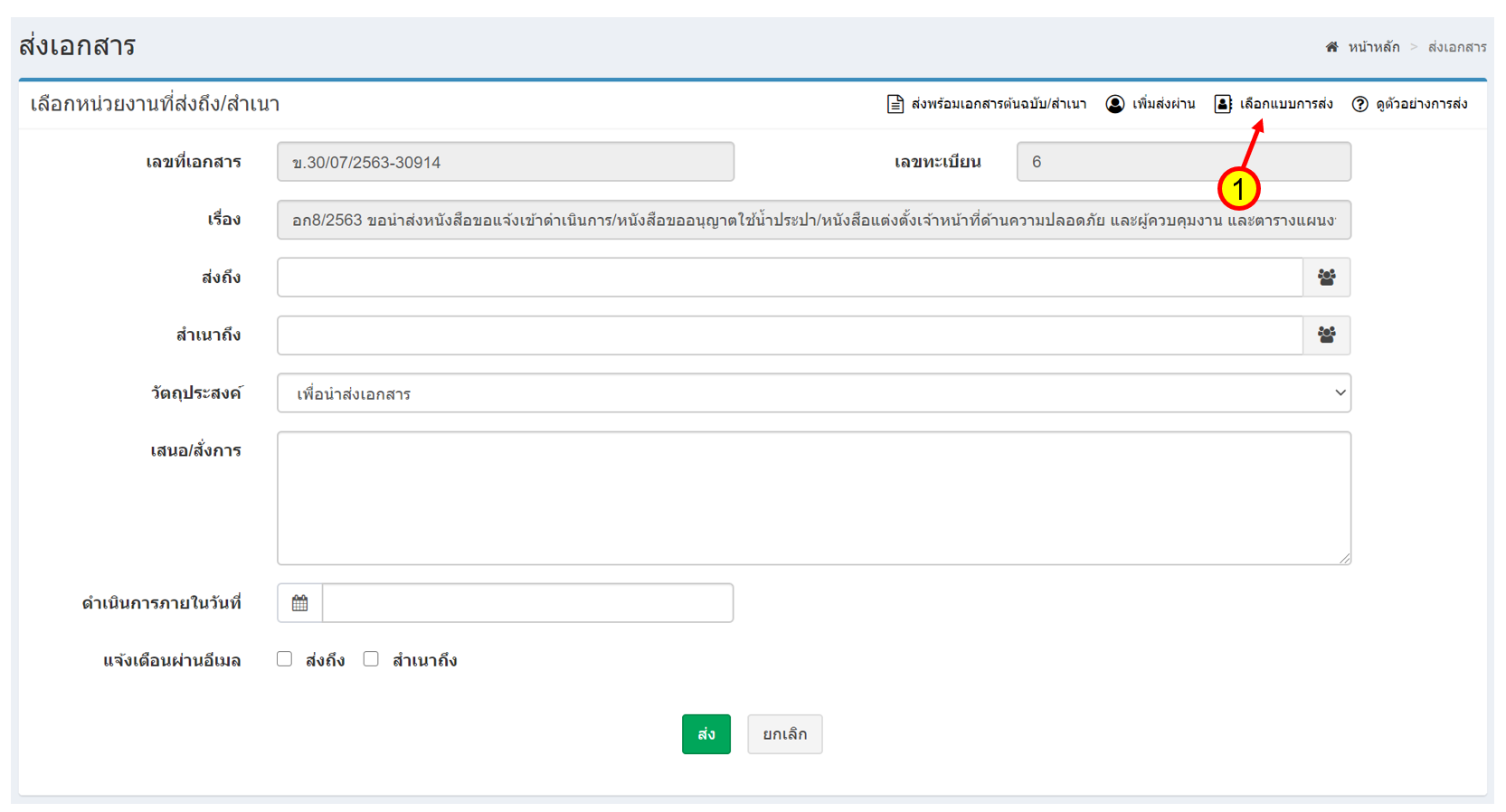Viewport: 1506px width, 812px height.
Task: Click the contact card icon for เลือกแบบการส่ง
Action: coord(1223,104)
